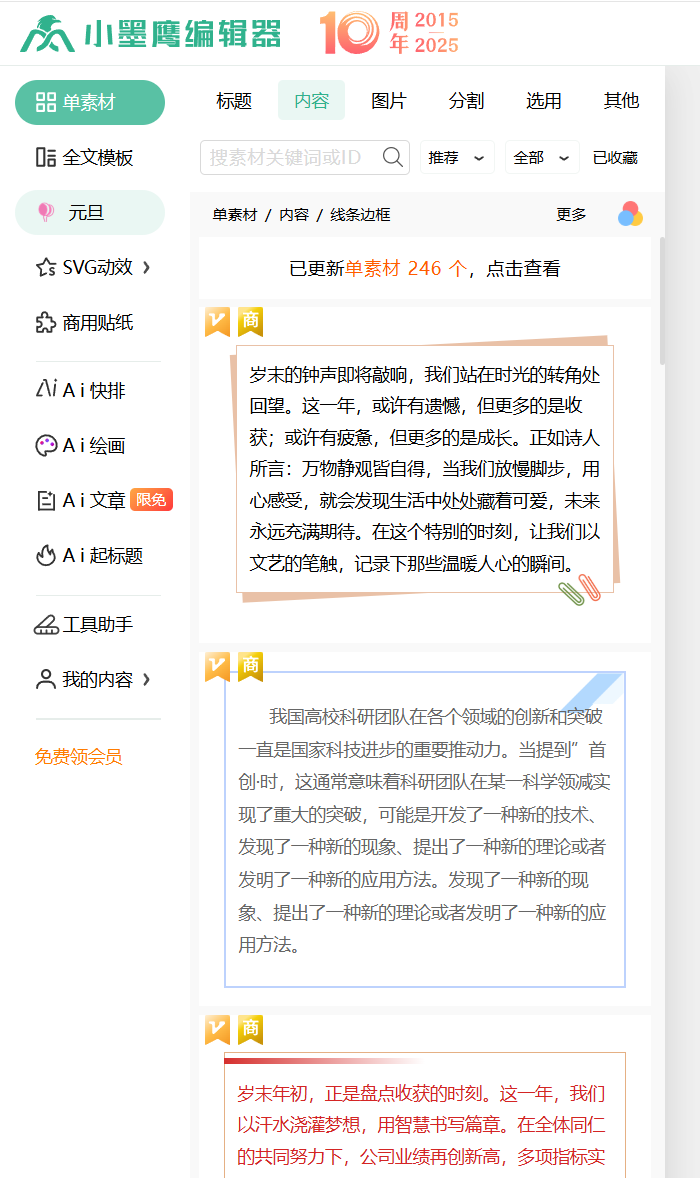Switch to the 标题 tab
The image size is (700, 1178).
pyautogui.click(x=234, y=101)
